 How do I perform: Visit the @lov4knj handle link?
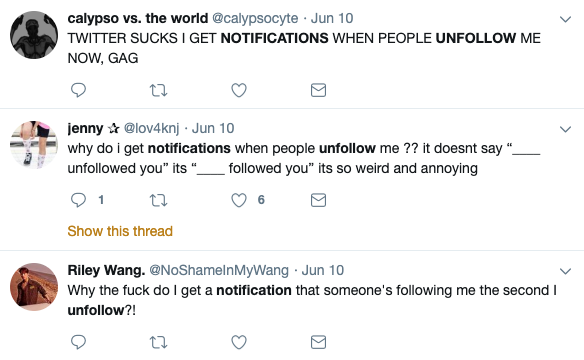[x=152, y=128]
